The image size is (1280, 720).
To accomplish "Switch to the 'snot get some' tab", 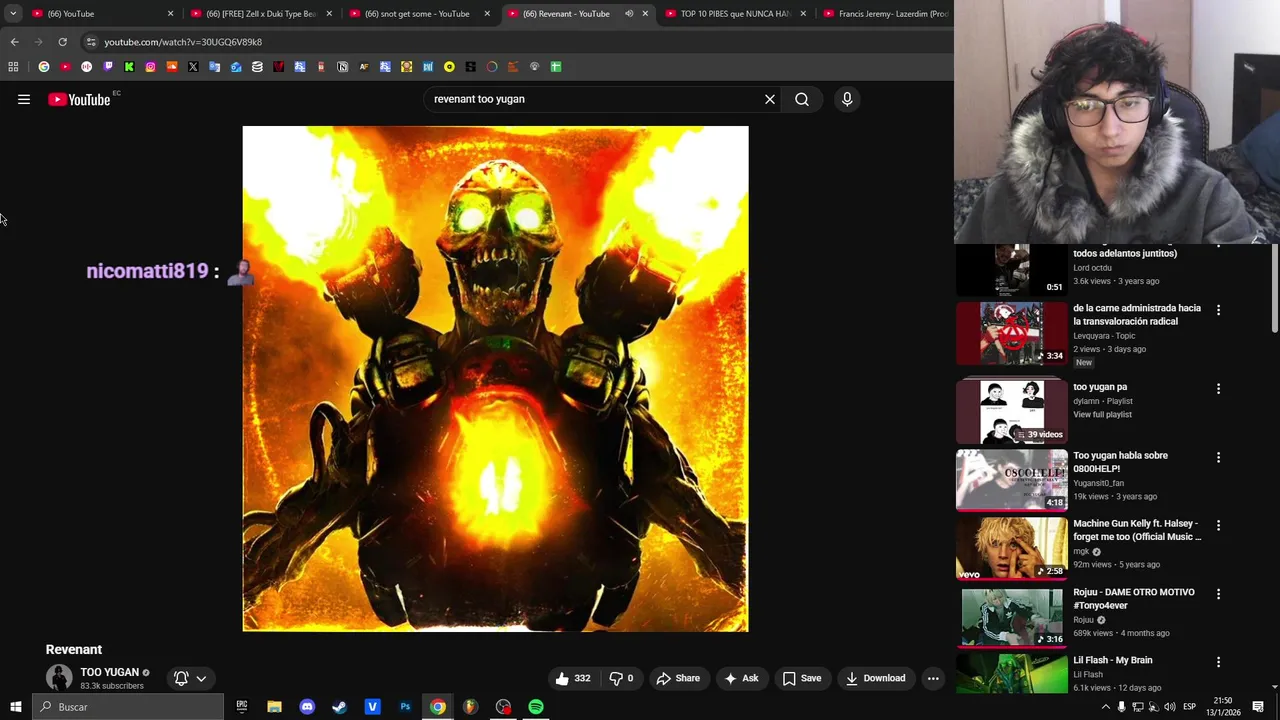I will coord(417,14).
